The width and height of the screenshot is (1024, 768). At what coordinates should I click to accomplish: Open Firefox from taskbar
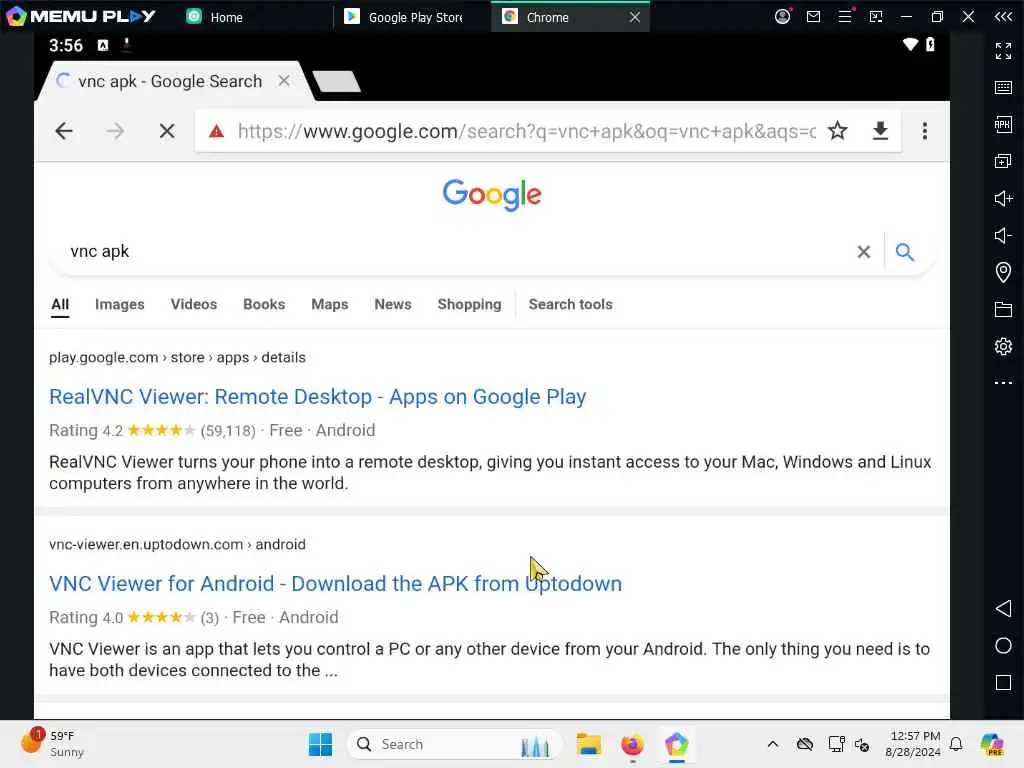coord(632,744)
